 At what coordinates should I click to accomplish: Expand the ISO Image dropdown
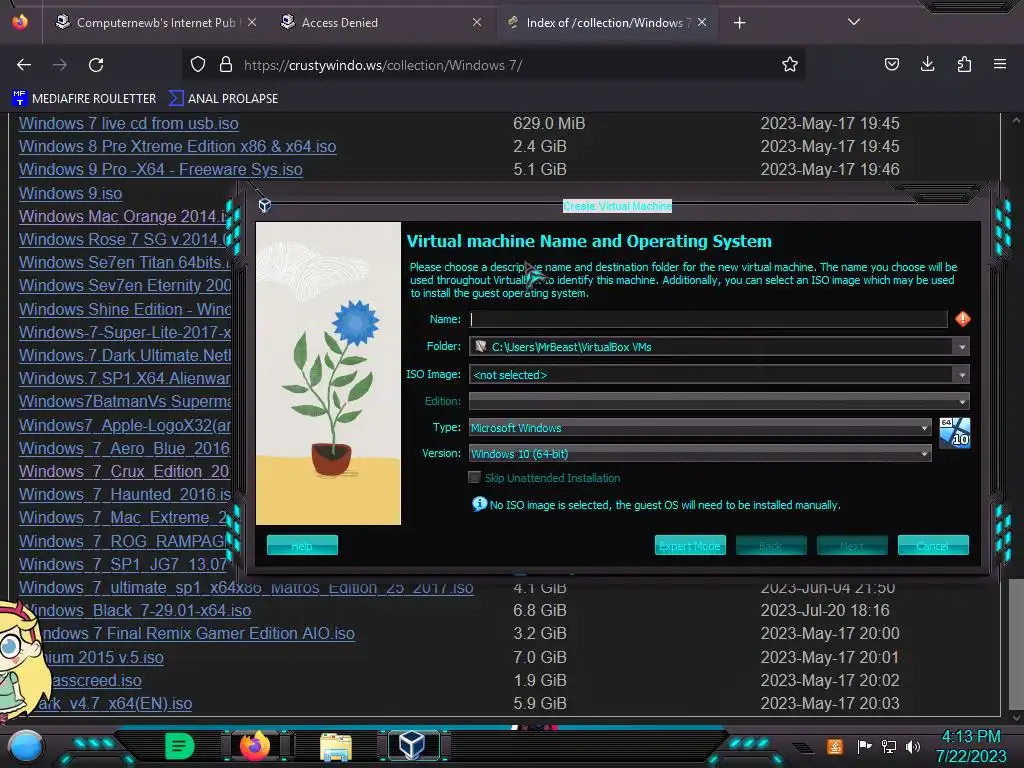[x=961, y=375]
